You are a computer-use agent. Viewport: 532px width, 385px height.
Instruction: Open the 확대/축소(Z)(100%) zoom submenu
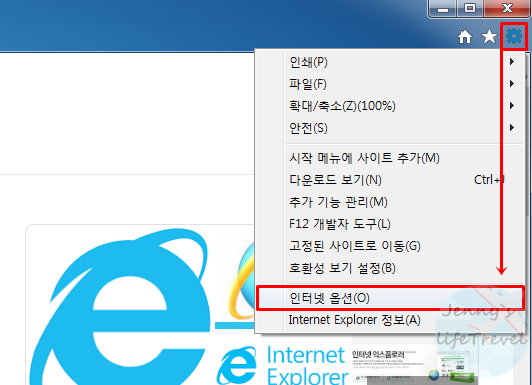390,106
